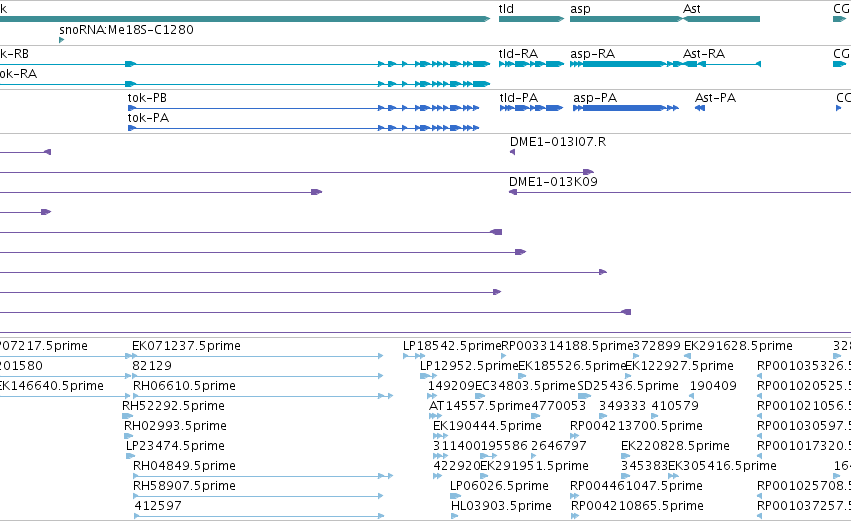This screenshot has width=851, height=521.
Task: Select the EST labeled 4770053
Action: pyautogui.click(x=558, y=406)
